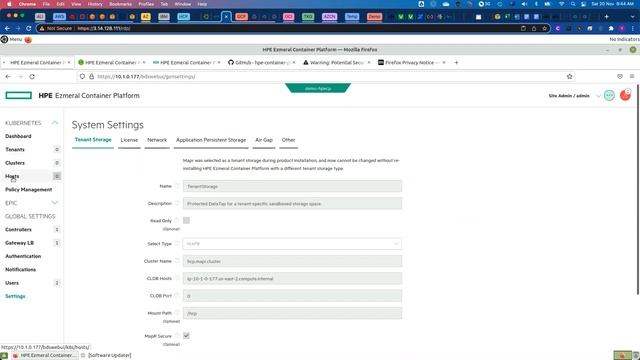Click help icon beside MapR Secure
This screenshot has height=360, width=640.
[x=177, y=336]
